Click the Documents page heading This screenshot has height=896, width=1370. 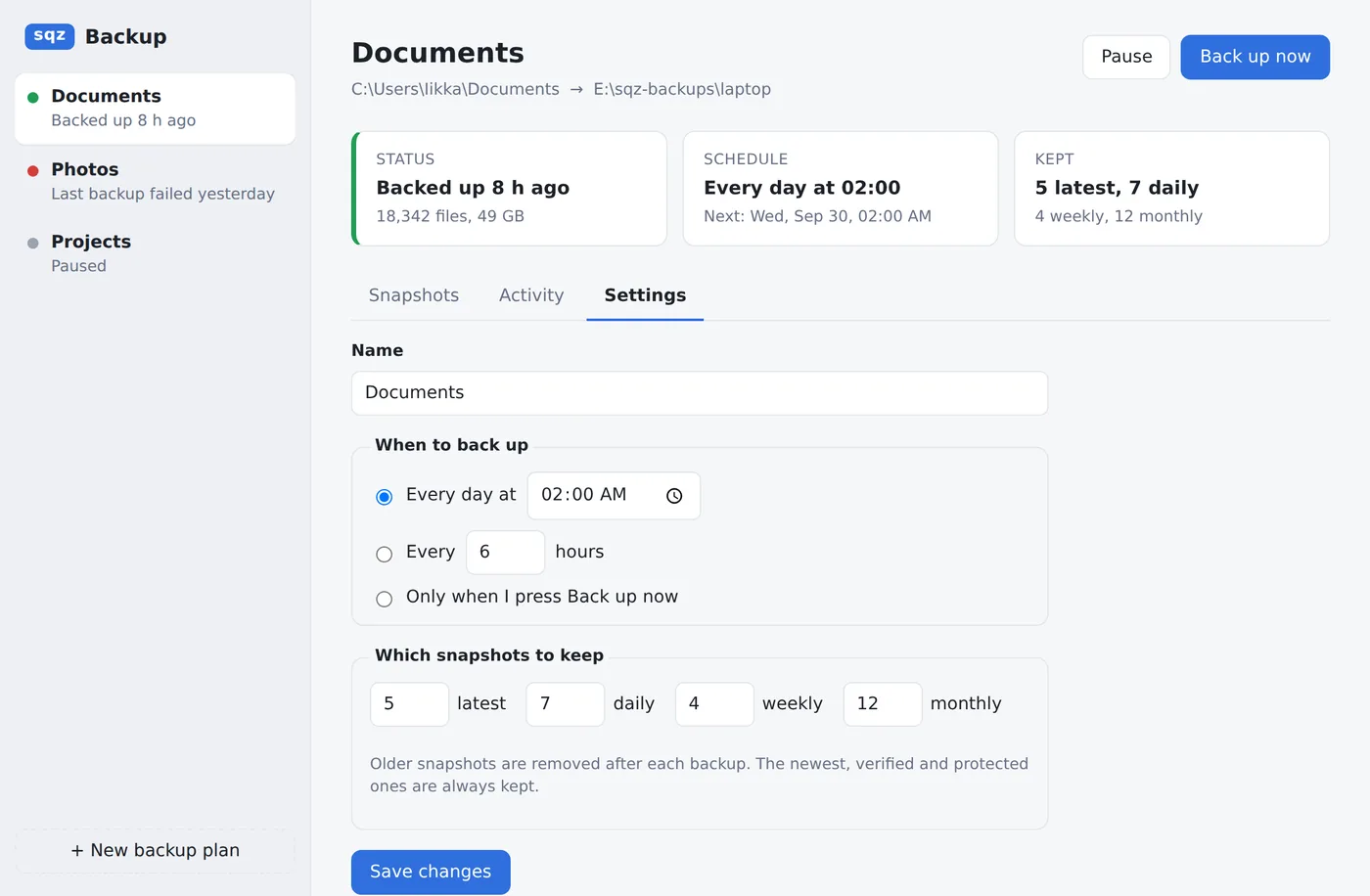click(437, 53)
